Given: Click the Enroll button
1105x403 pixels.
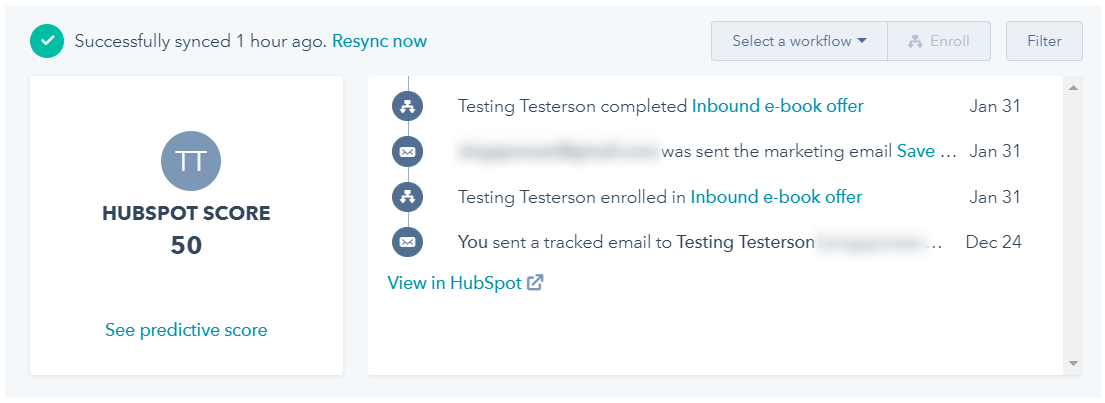Looking at the screenshot, I should (x=939, y=42).
